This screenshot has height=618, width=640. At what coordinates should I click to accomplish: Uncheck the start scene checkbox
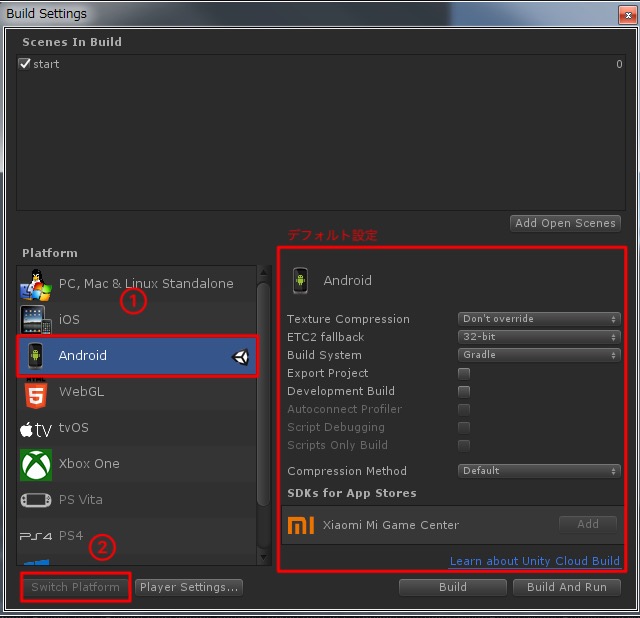click(24, 64)
